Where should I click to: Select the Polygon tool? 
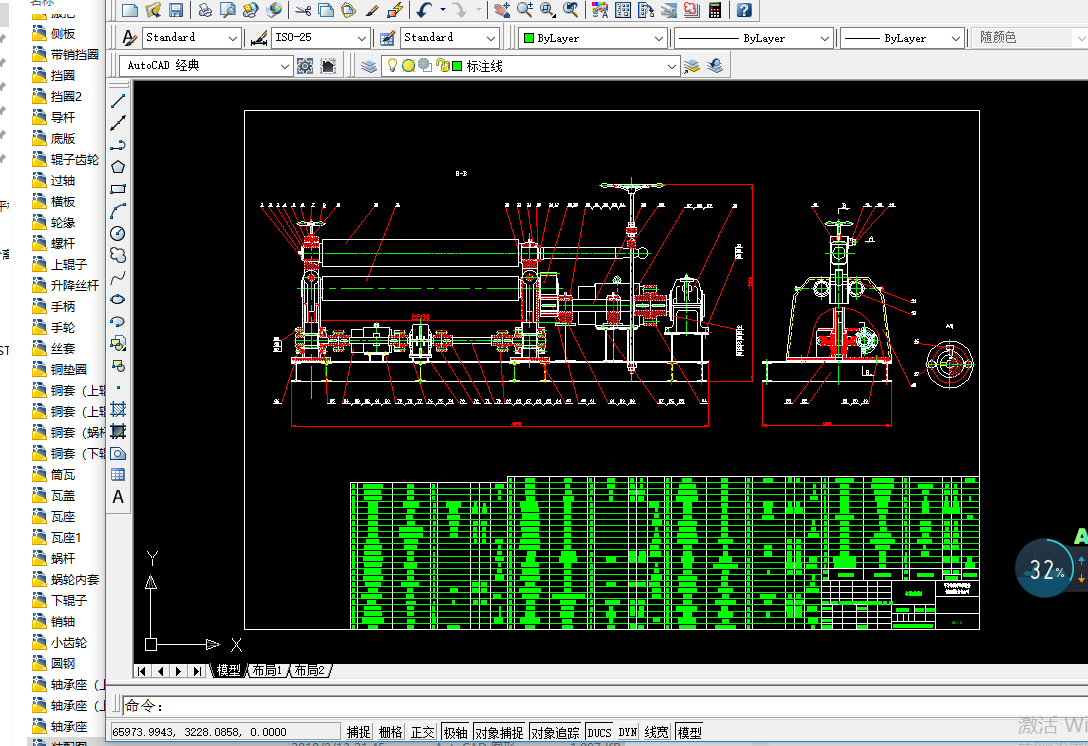(x=118, y=167)
